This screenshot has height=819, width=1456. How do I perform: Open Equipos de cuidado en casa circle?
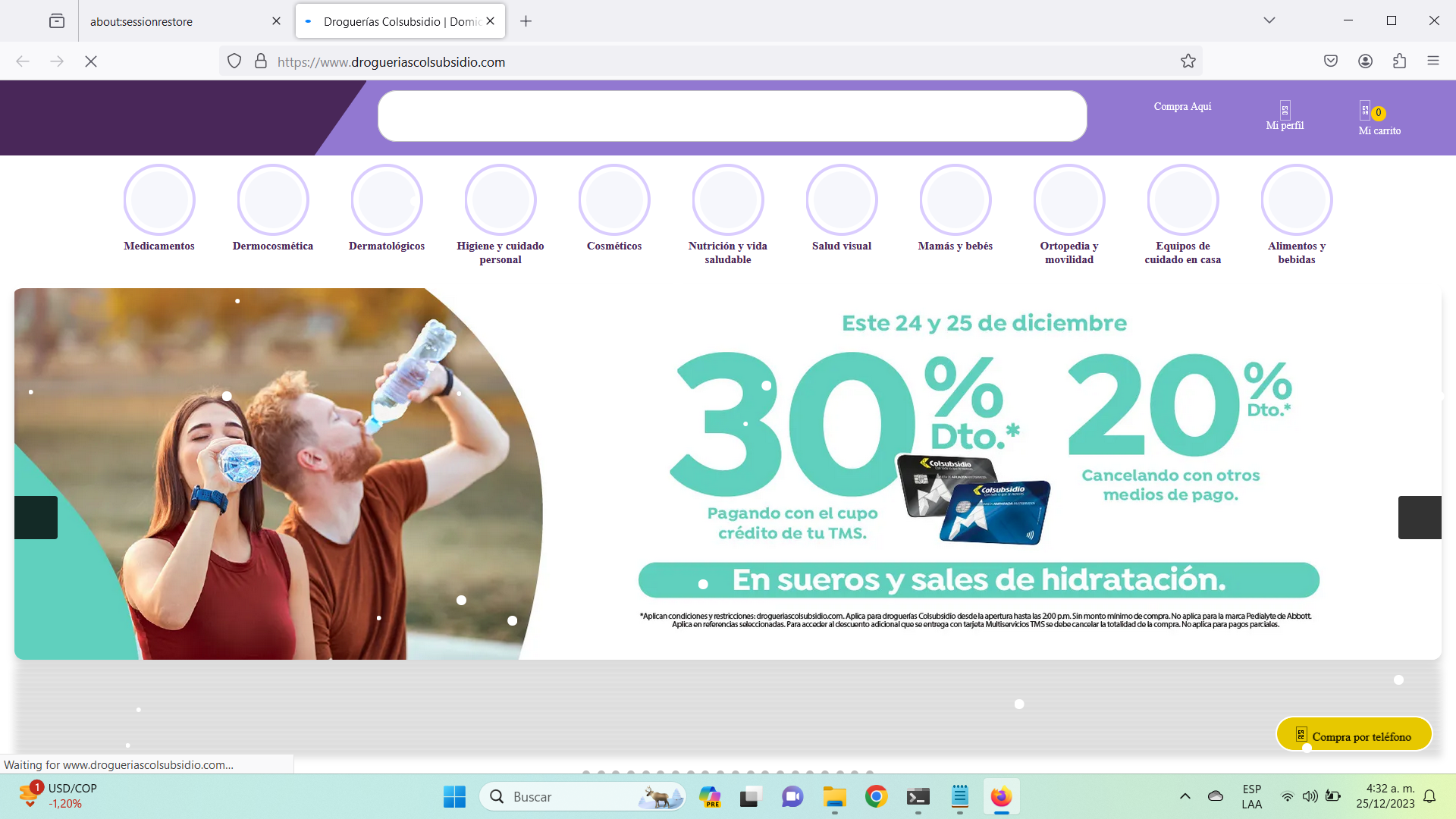(1183, 199)
